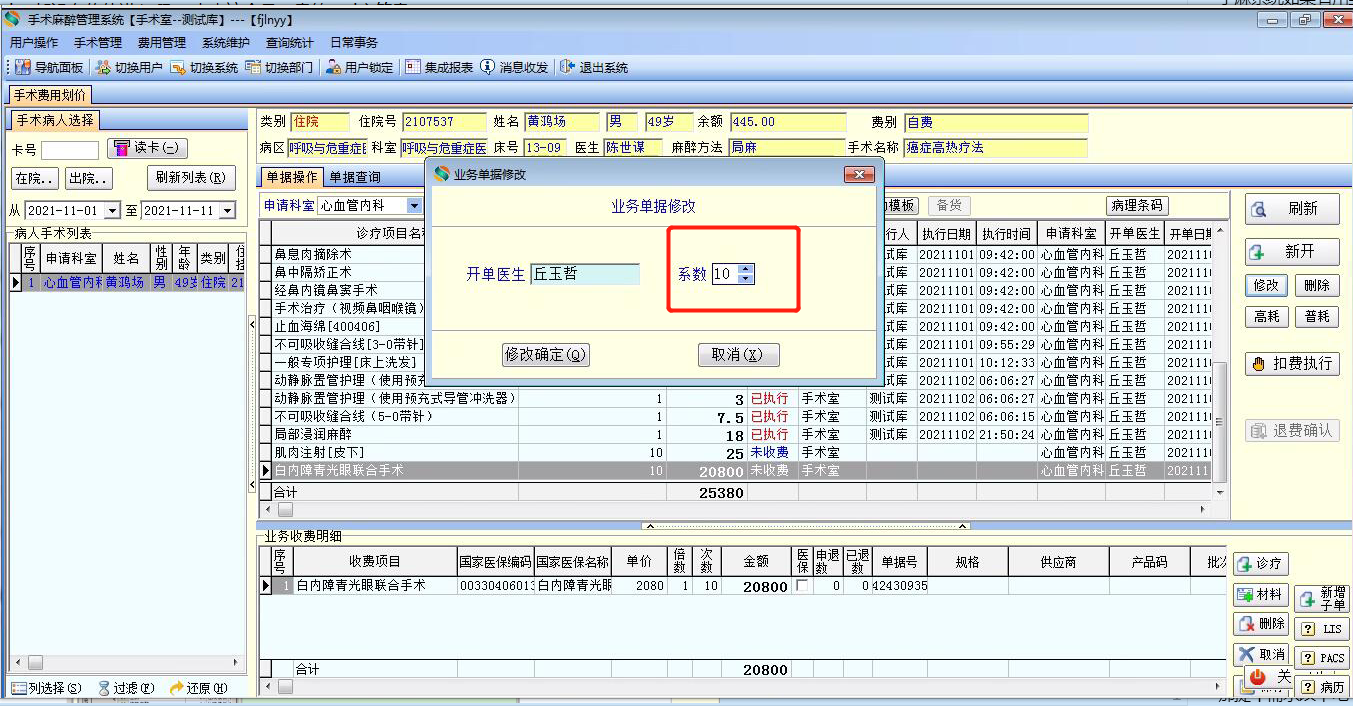Open start date 2021-11-01 dropdown

[x=110, y=211]
